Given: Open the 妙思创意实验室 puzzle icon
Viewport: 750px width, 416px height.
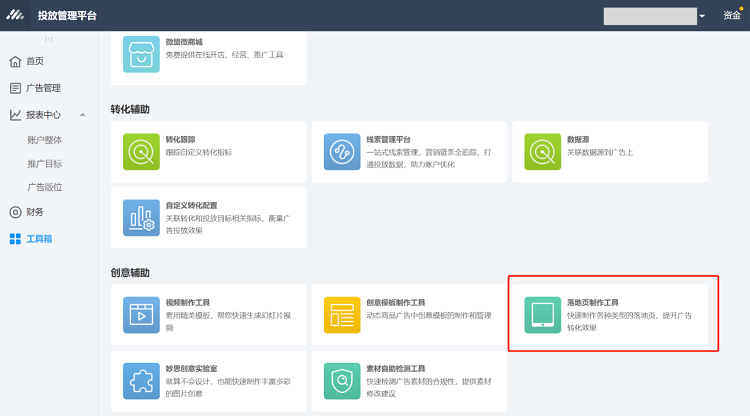Looking at the screenshot, I should pyautogui.click(x=141, y=381).
